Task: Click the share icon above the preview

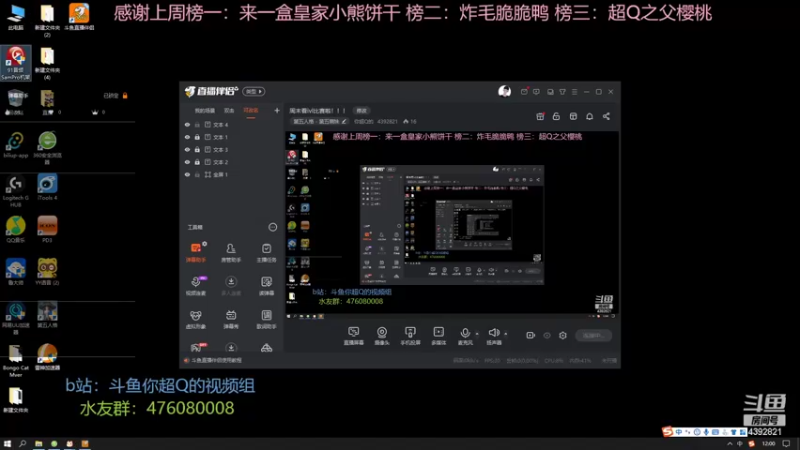Action: click(x=606, y=116)
